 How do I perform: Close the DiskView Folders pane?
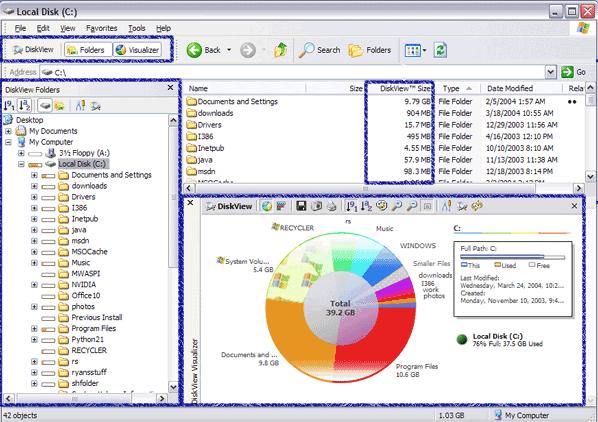[x=170, y=88]
